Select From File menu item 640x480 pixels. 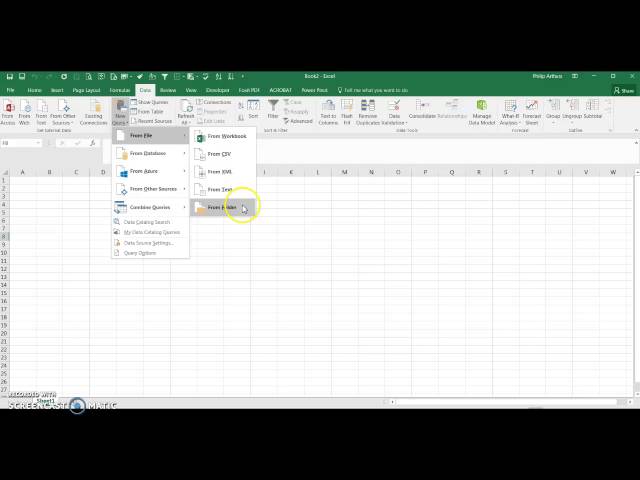click(x=150, y=136)
